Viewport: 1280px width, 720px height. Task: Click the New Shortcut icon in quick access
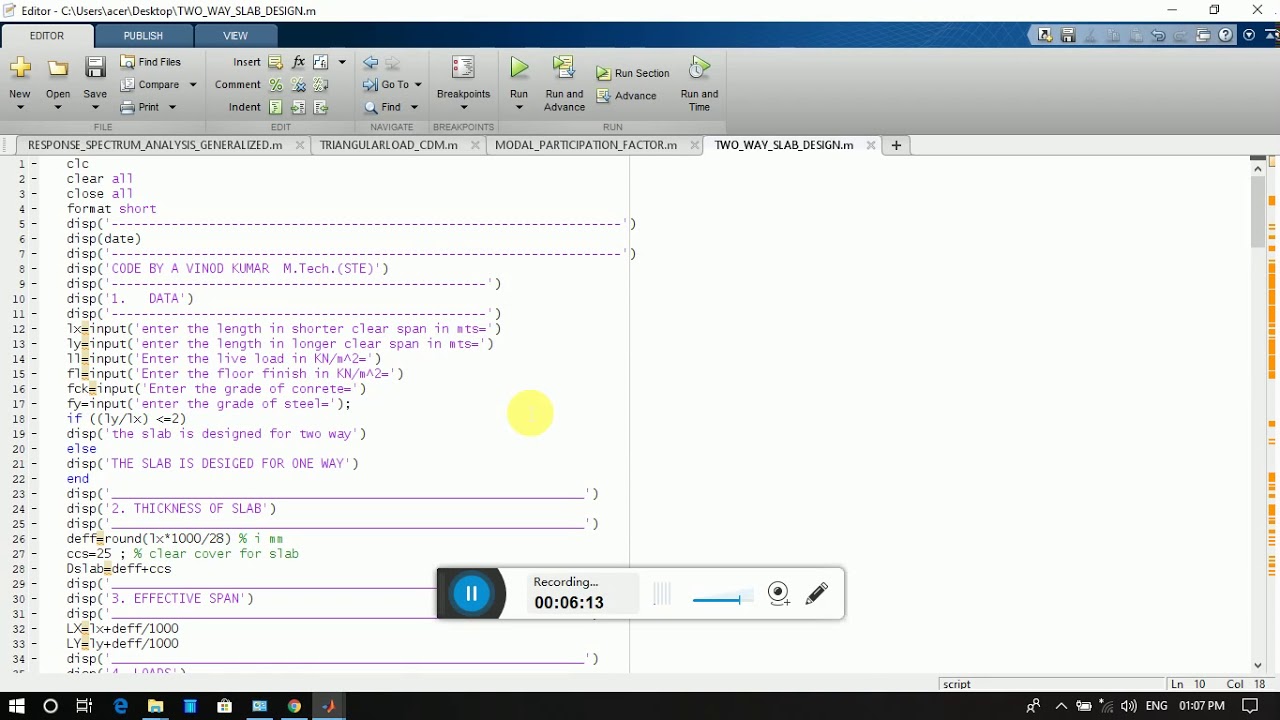click(x=1045, y=35)
